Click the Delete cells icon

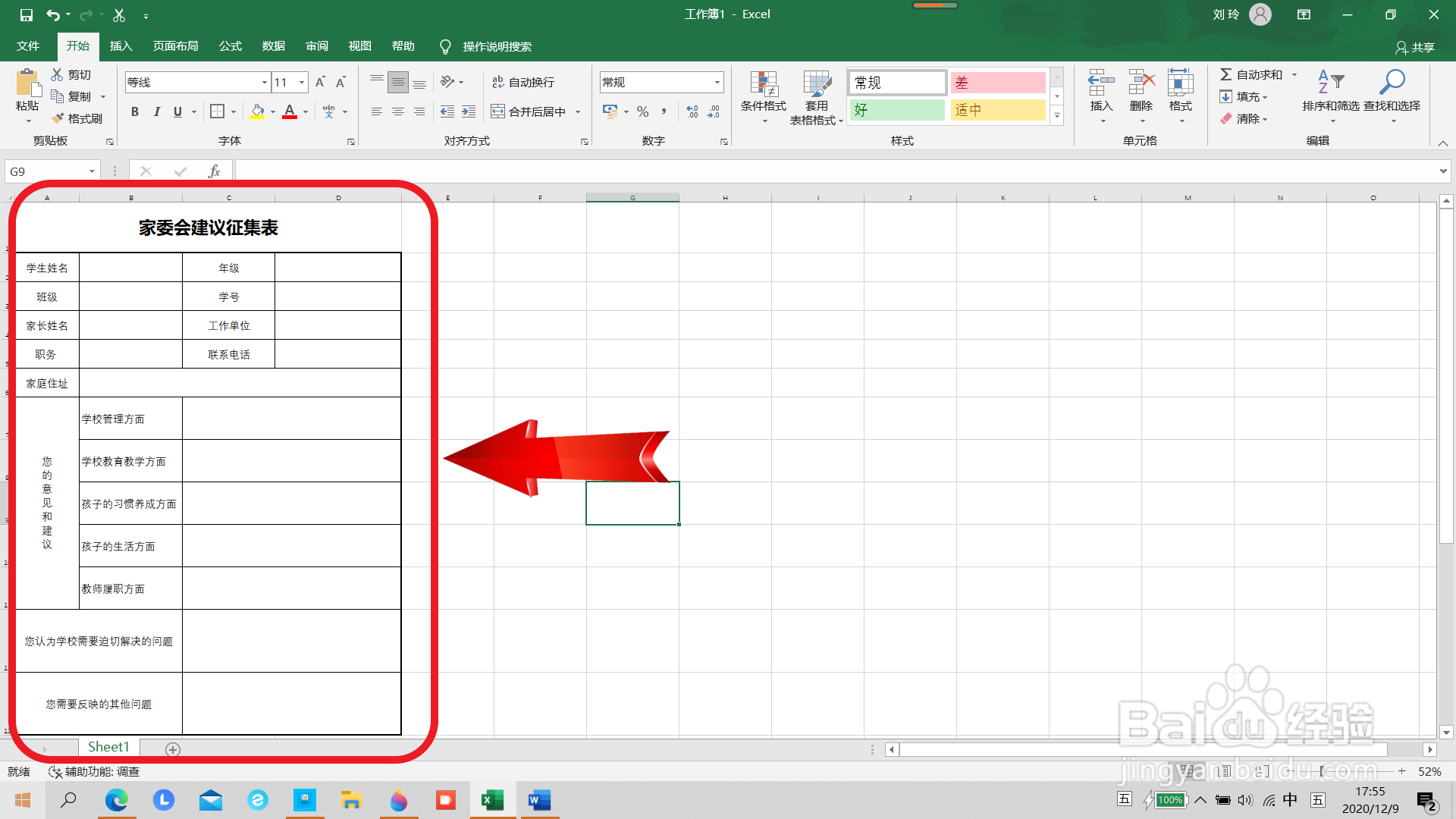point(1141,82)
